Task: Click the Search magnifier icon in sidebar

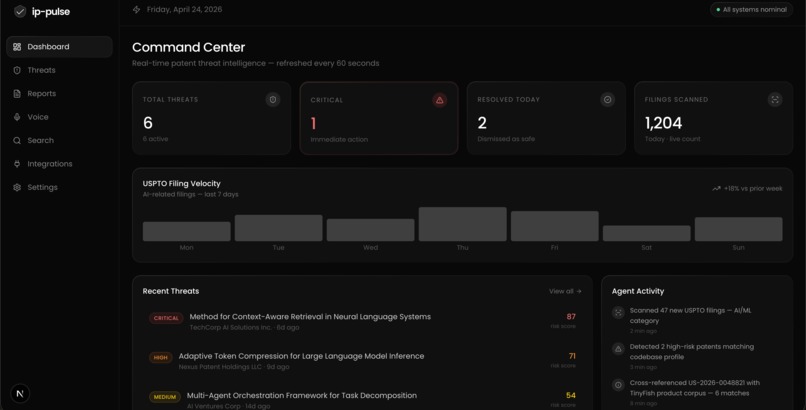Action: click(x=17, y=140)
